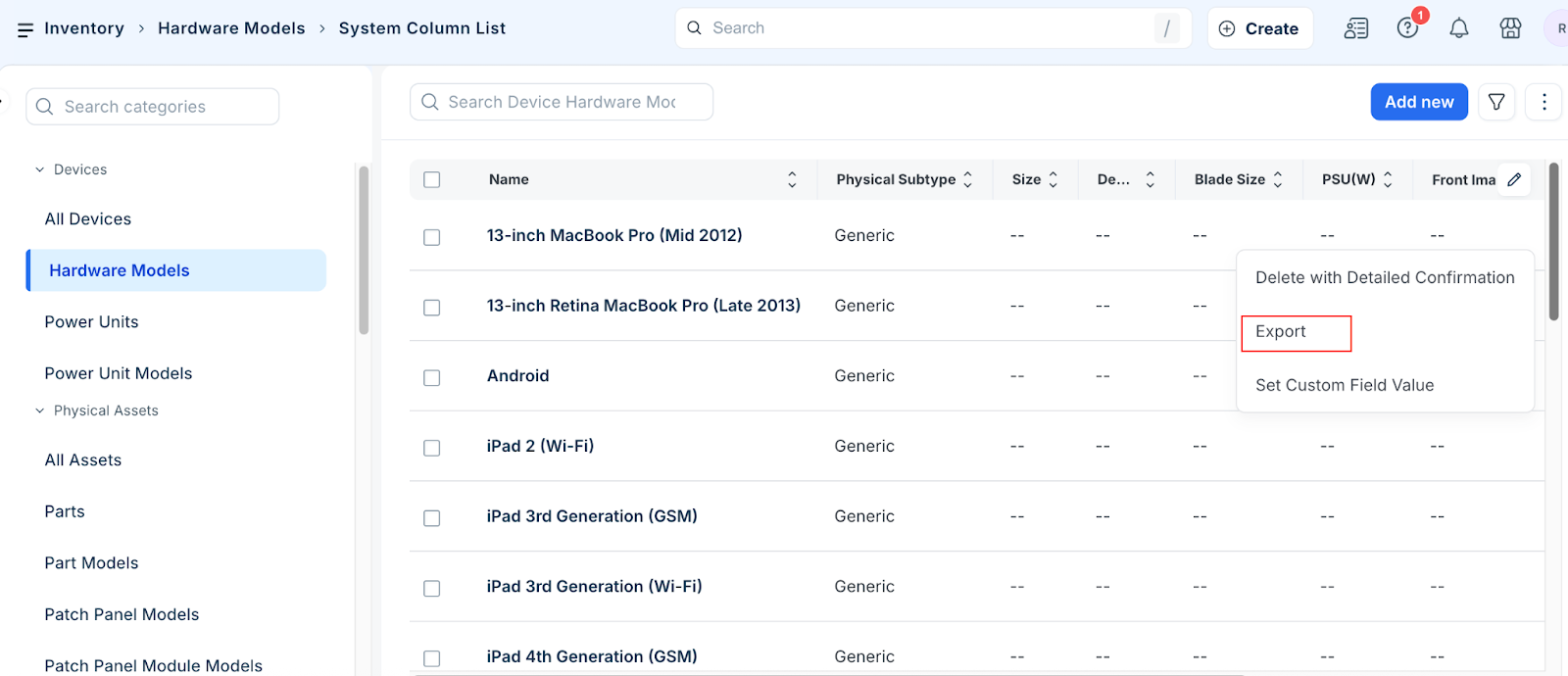The image size is (1568, 676).
Task: Open the hamburger navigation menu icon
Action: (25, 29)
